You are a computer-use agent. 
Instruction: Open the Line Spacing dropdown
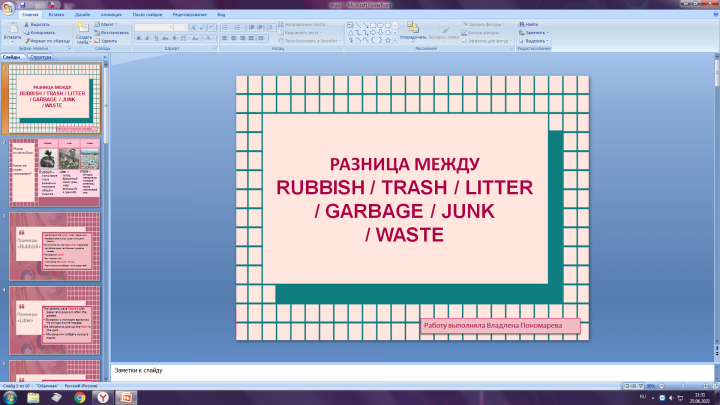(270, 28)
